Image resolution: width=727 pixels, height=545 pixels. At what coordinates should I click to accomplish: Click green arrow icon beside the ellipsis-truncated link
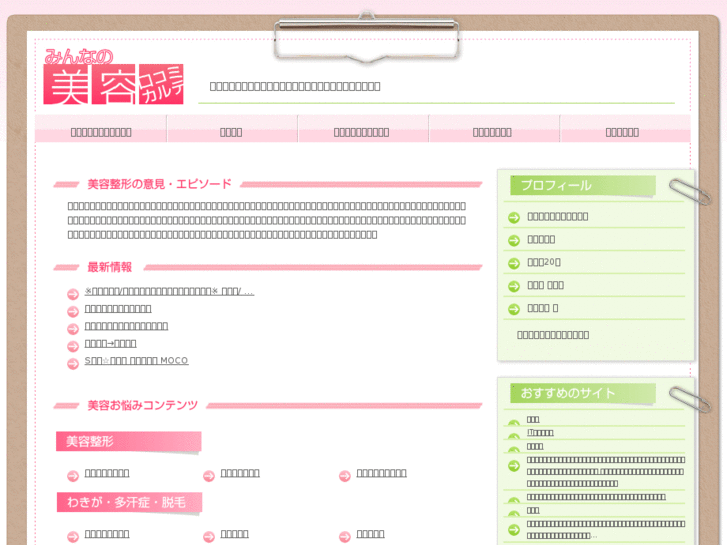pyautogui.click(x=514, y=529)
